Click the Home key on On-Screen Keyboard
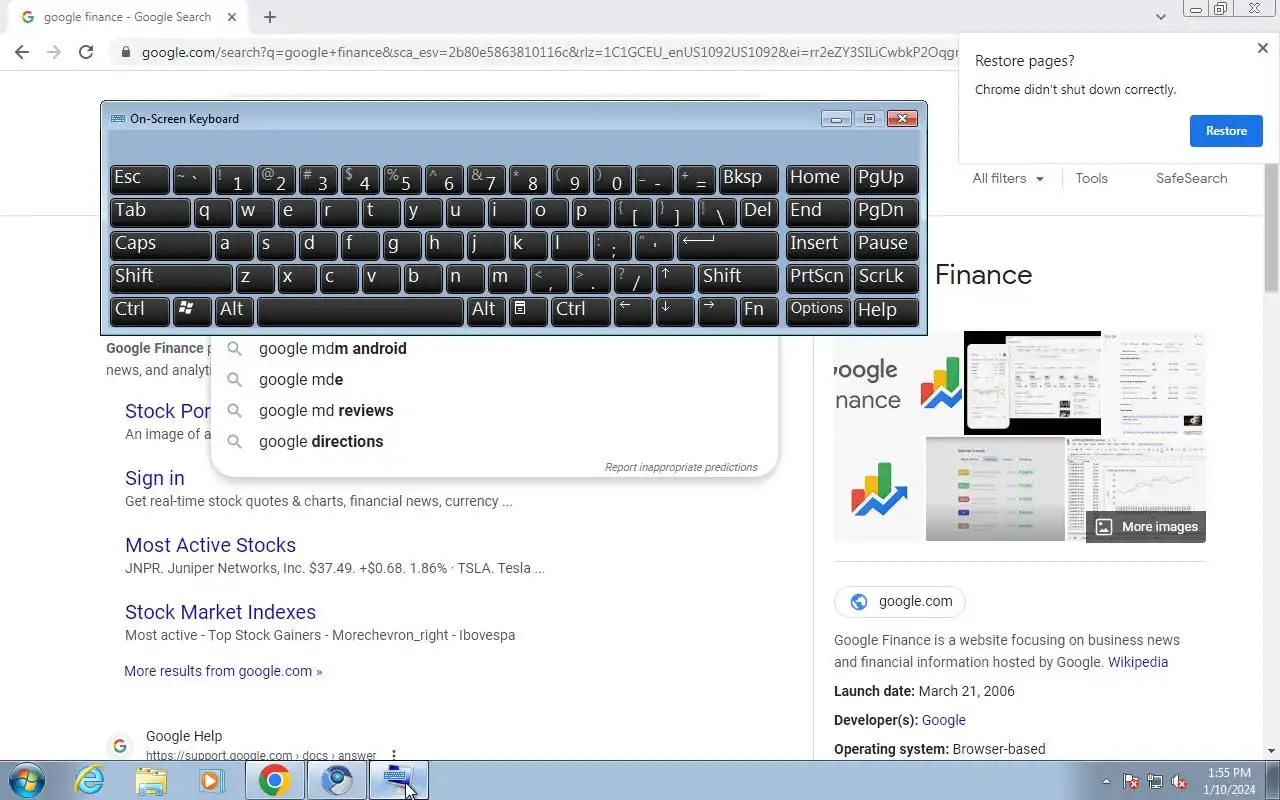This screenshot has width=1280, height=800. click(x=818, y=179)
